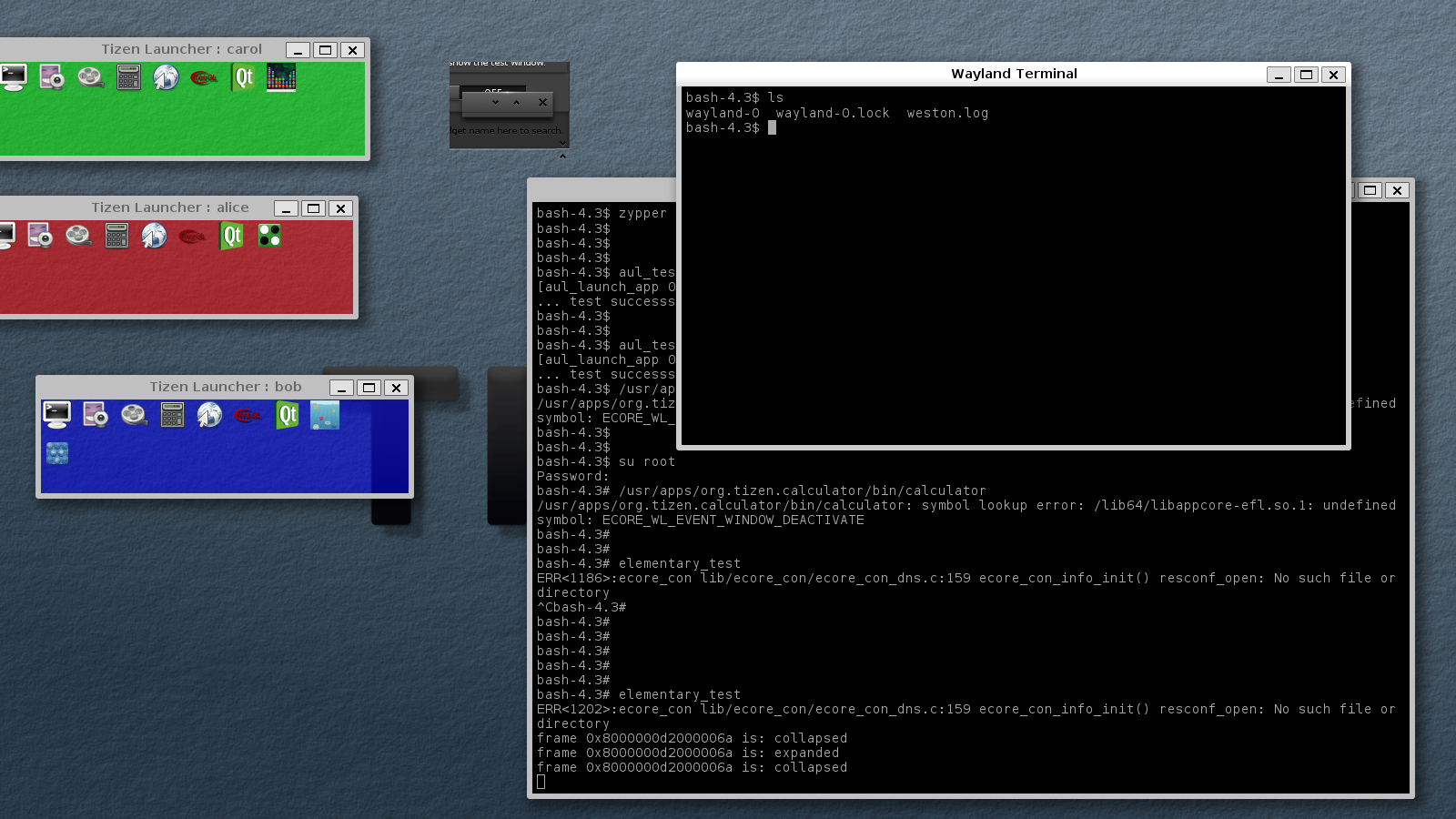Click the up chevron on the small gray frame
The height and width of the screenshot is (819, 1456).
click(516, 103)
